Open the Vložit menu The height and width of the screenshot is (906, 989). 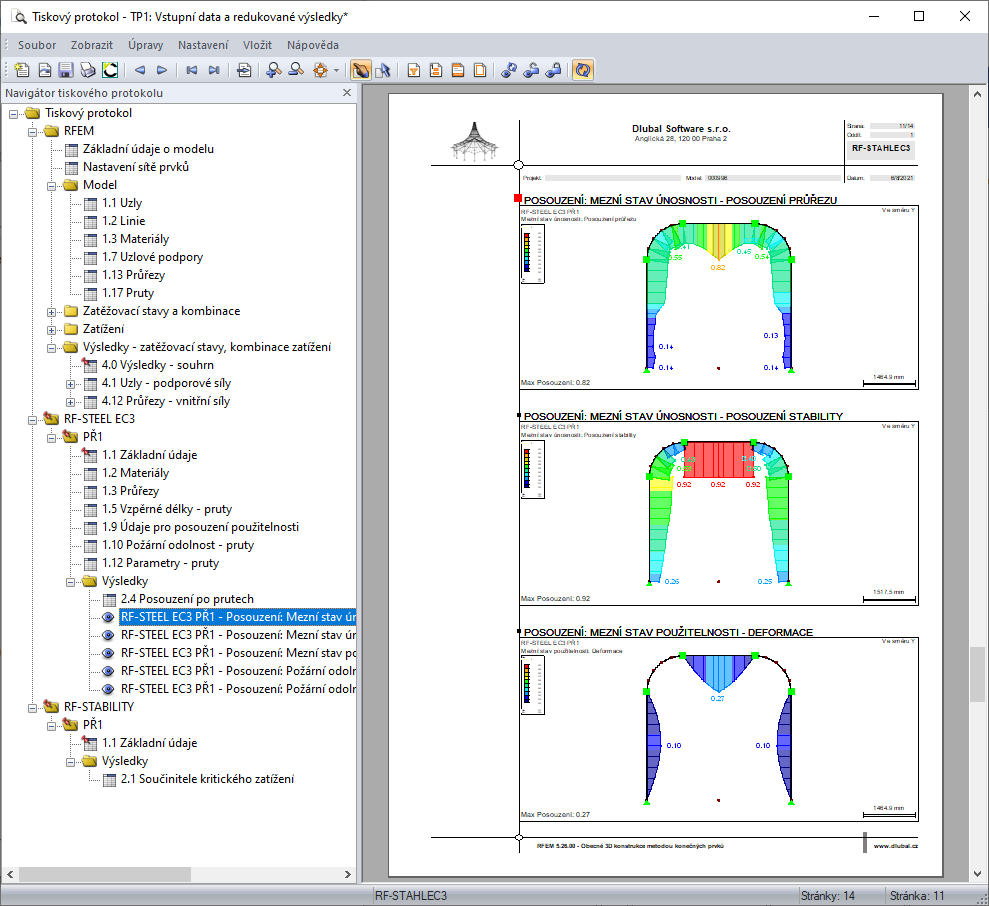(257, 45)
